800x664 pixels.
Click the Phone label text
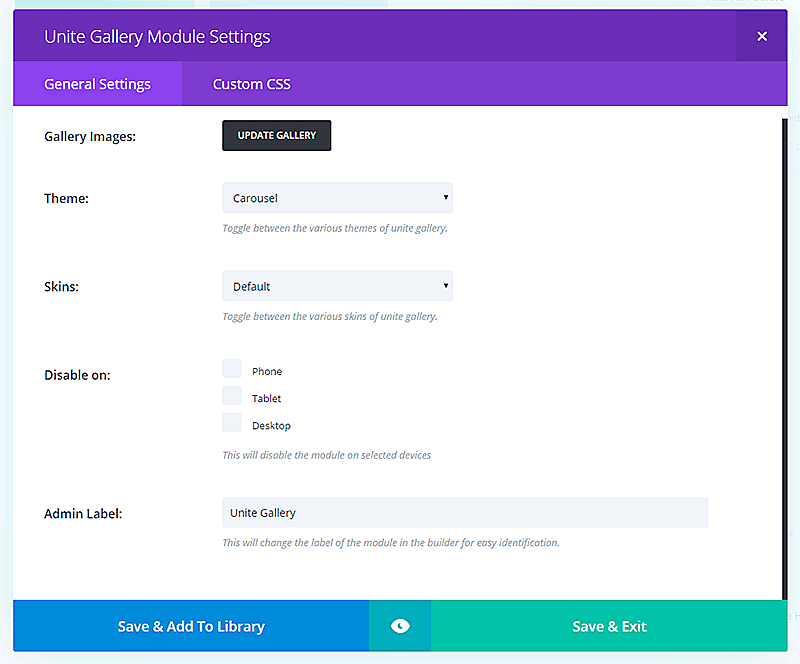(x=267, y=372)
